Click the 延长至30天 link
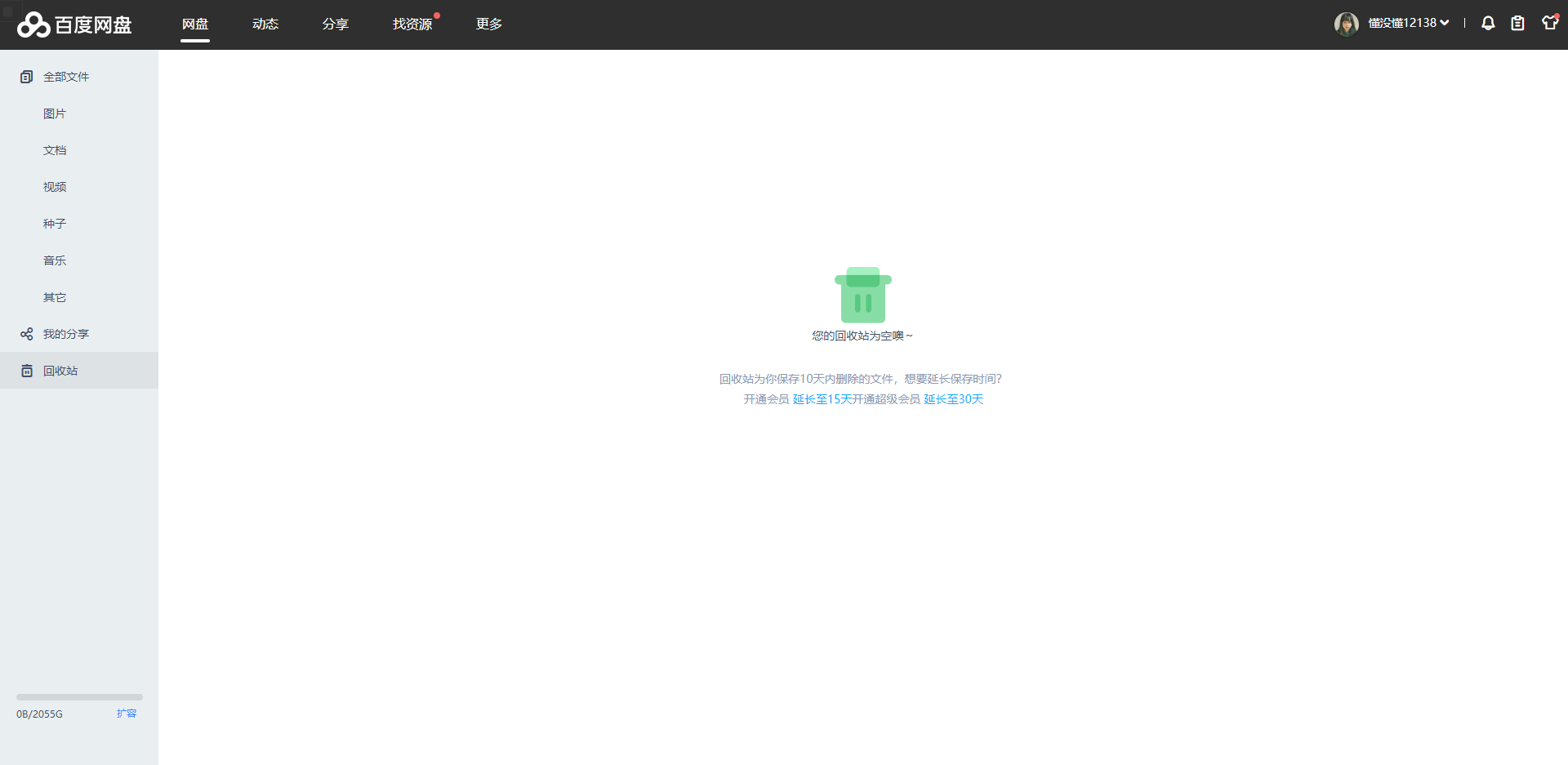This screenshot has height=765, width=1568. click(954, 399)
